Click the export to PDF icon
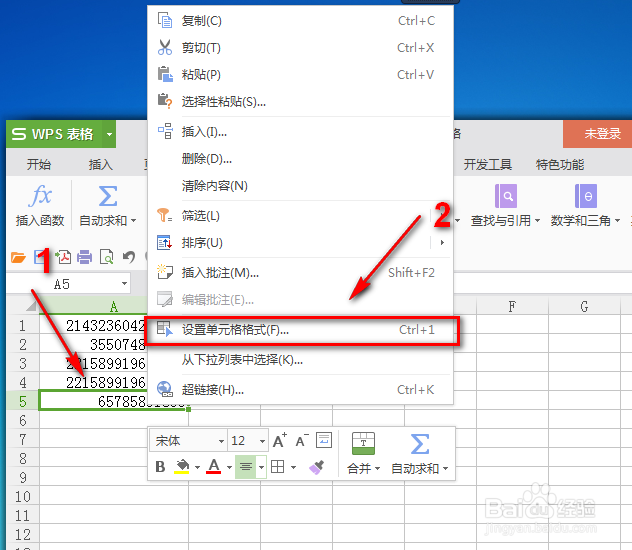Screen dimensions: 632x550 (64, 257)
